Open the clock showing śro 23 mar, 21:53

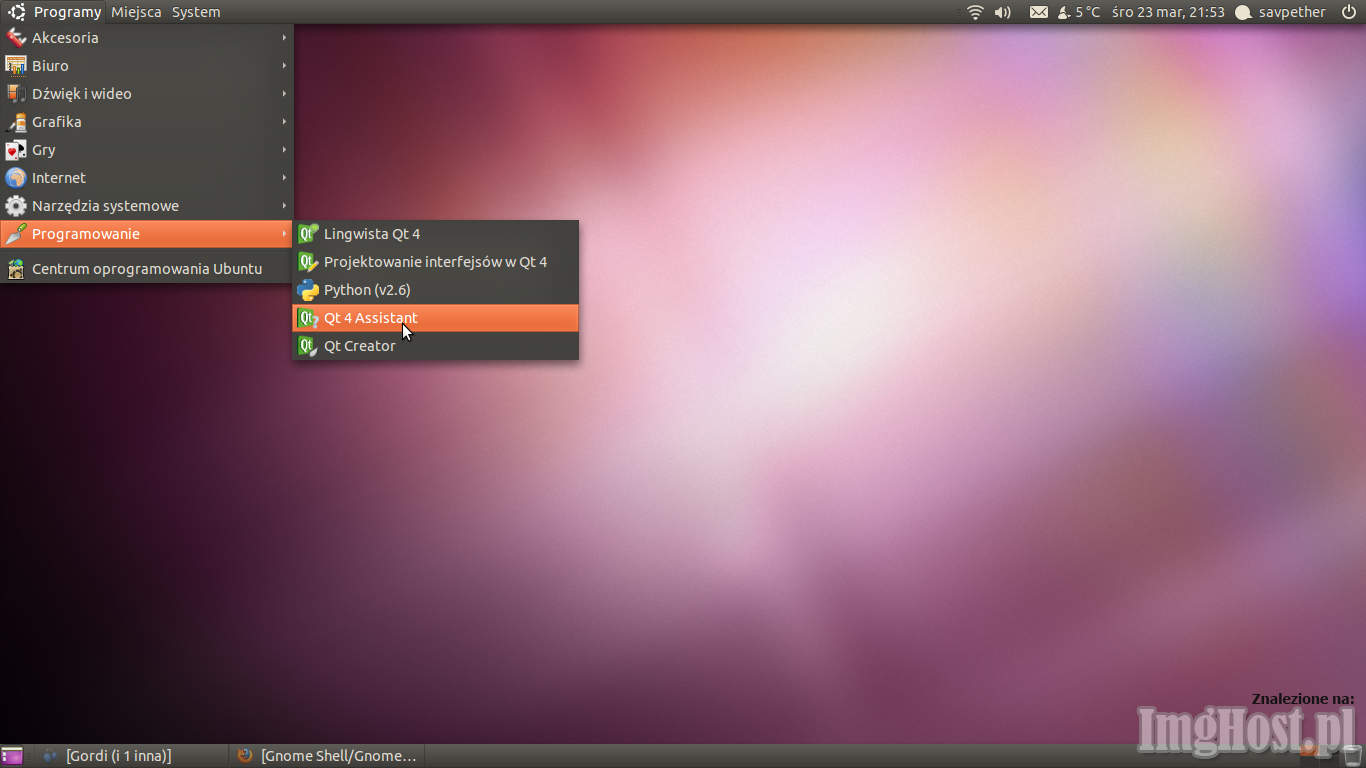[x=1168, y=12]
